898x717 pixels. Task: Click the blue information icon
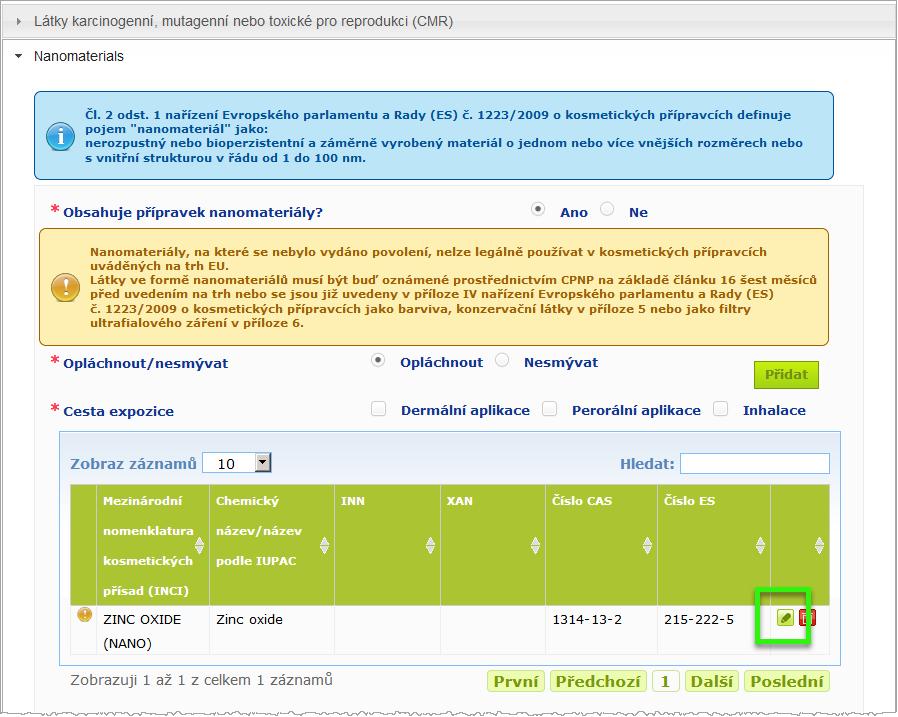coord(60,137)
